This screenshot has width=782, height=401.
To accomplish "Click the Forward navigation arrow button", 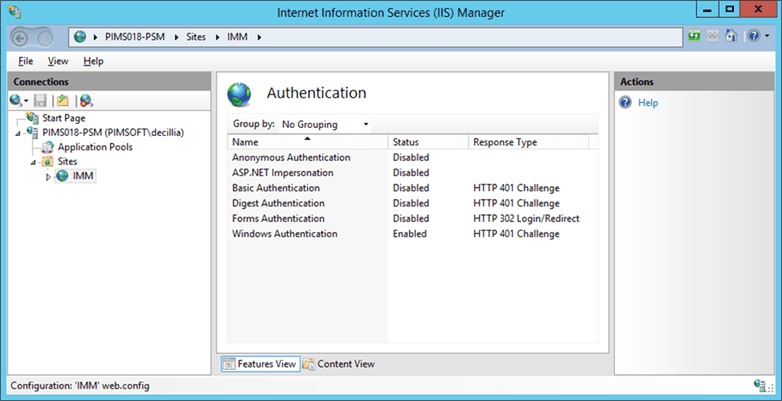I will (x=44, y=37).
